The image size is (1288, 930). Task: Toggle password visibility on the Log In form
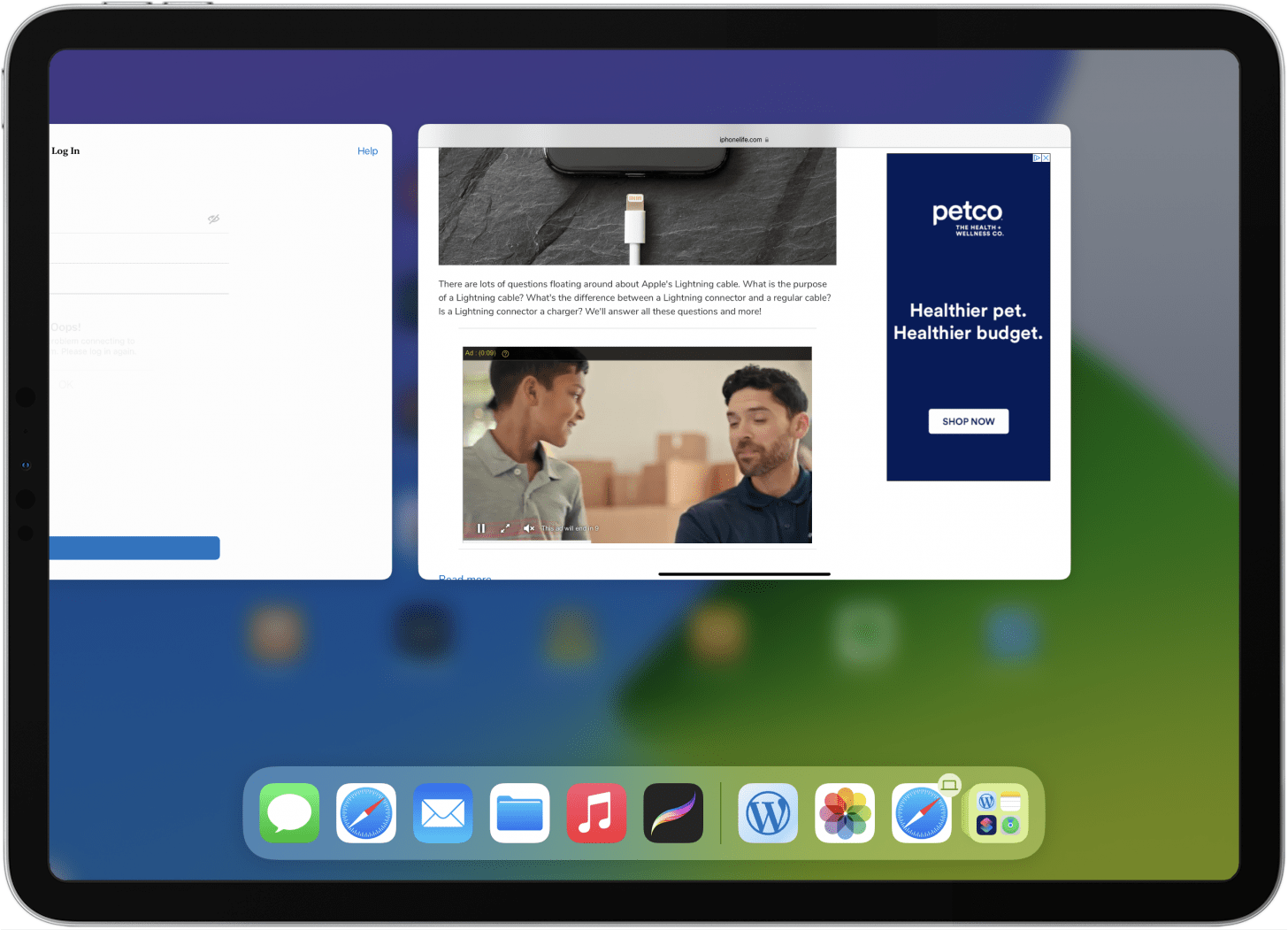coord(213,219)
